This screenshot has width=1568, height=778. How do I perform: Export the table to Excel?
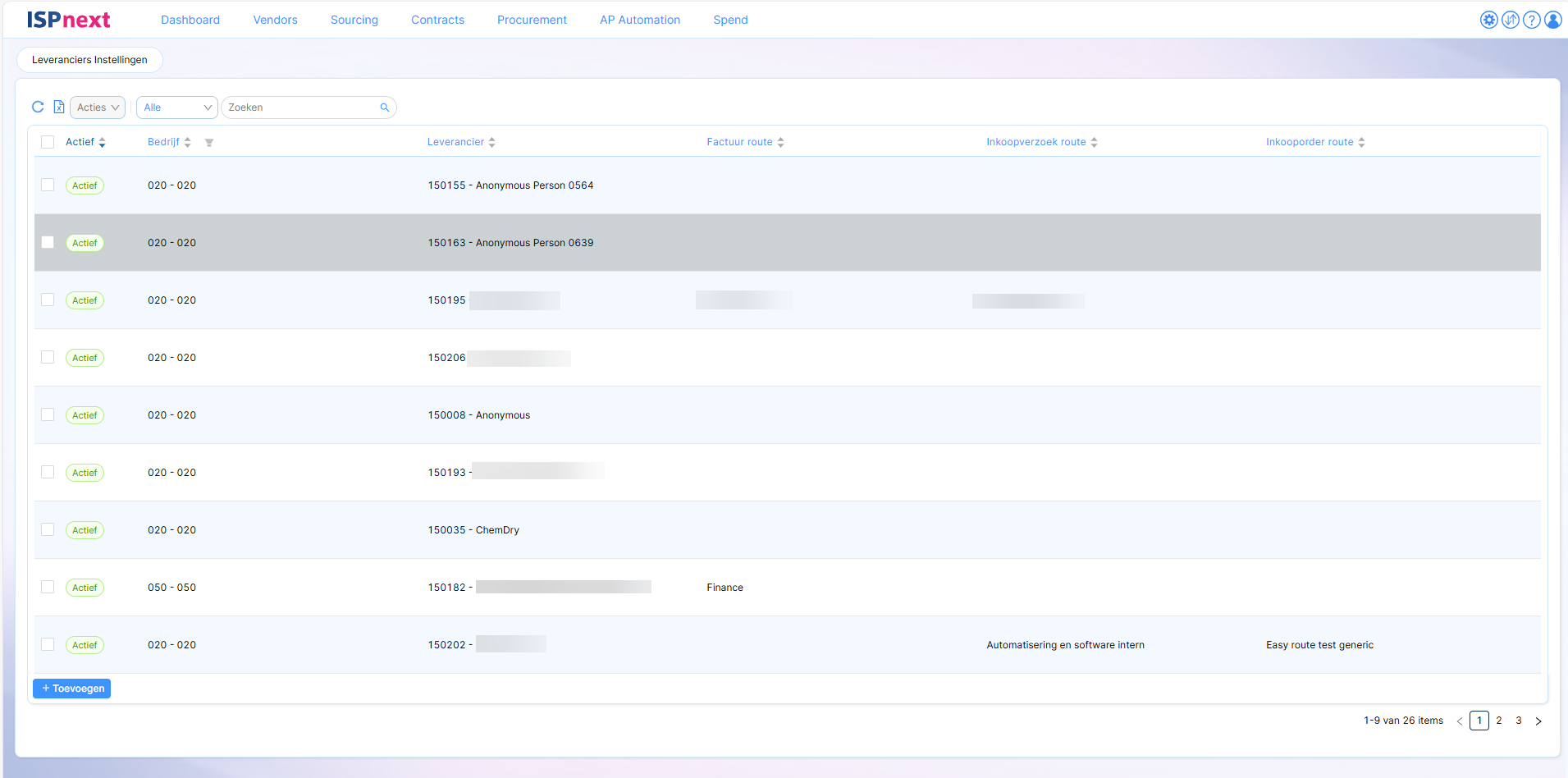tap(59, 107)
